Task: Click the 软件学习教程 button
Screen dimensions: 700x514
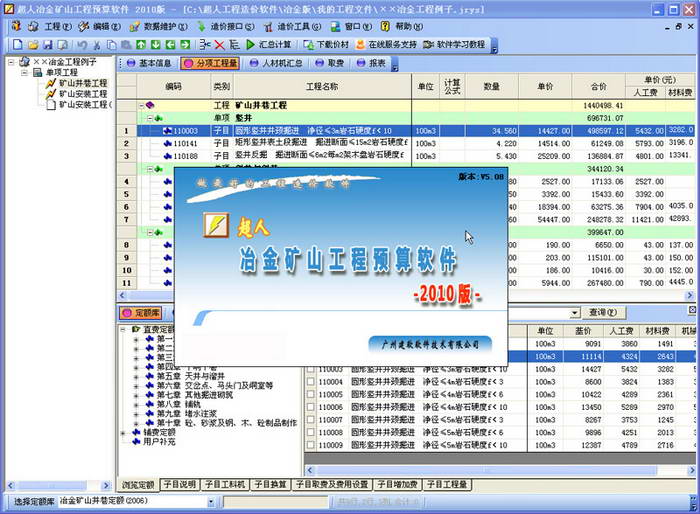Action: pos(454,44)
